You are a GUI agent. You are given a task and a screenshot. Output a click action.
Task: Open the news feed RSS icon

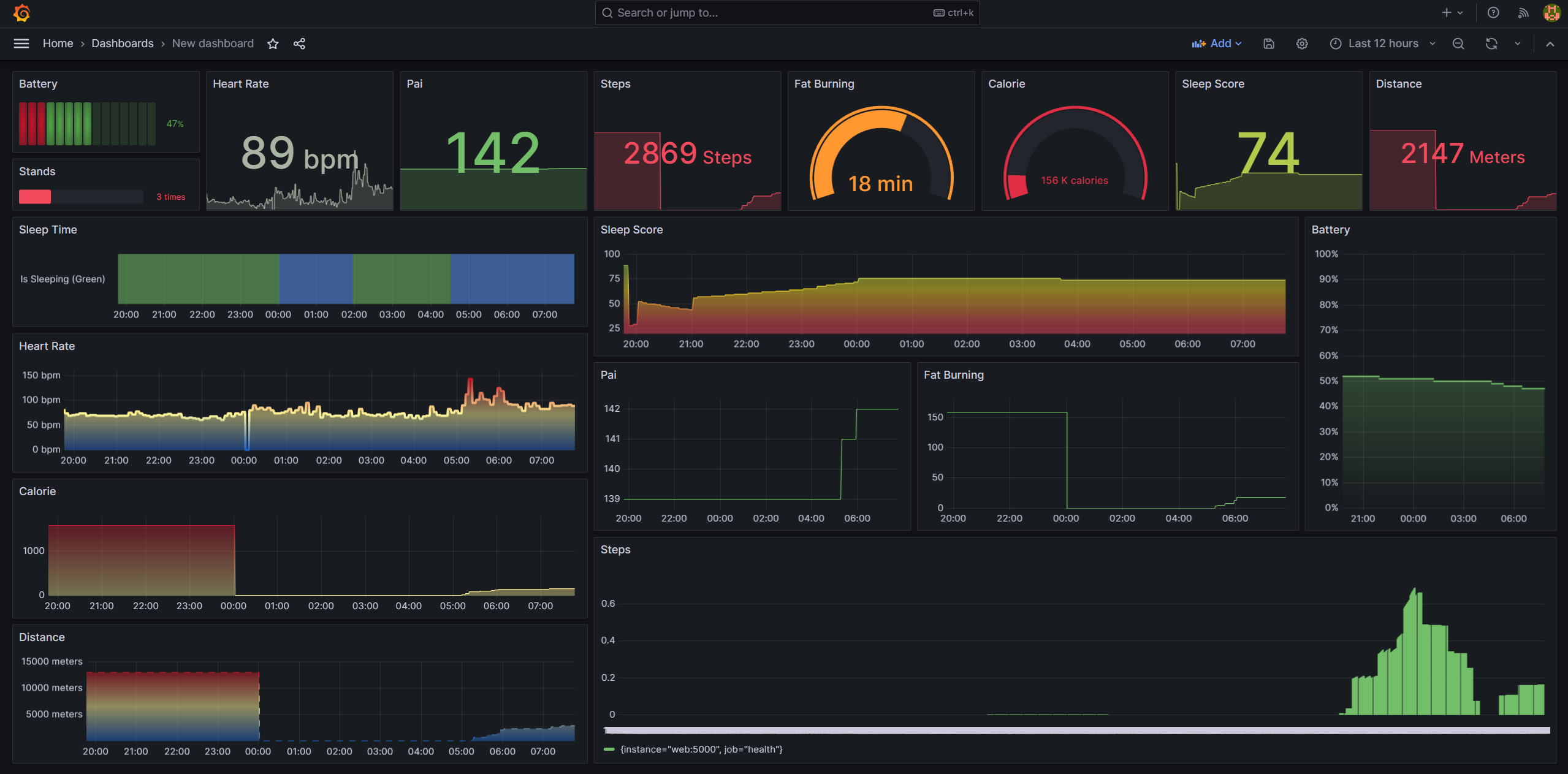1523,13
